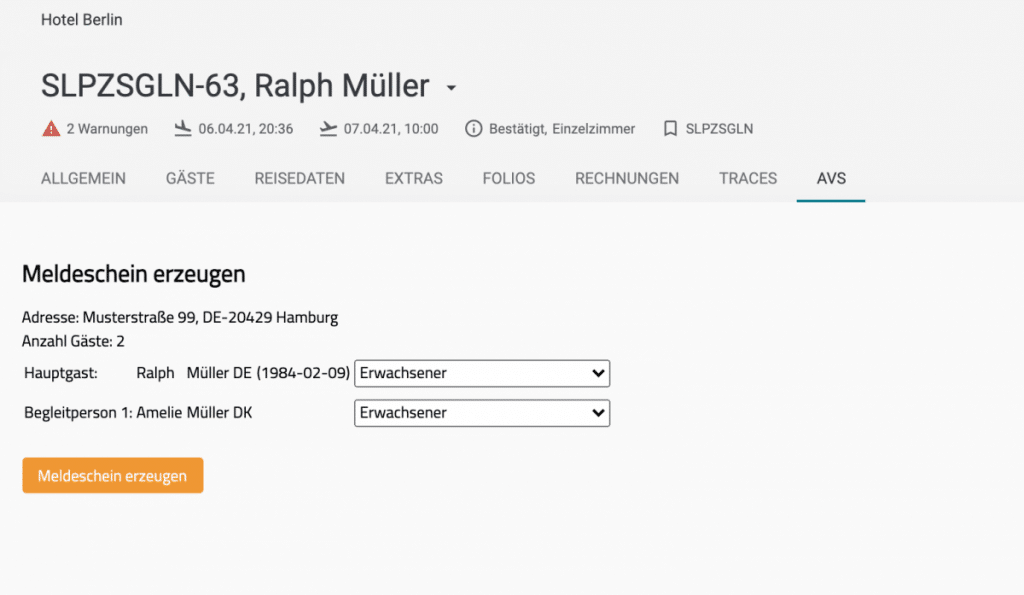
Task: Open the REISEDATEN tab
Action: pos(300,178)
